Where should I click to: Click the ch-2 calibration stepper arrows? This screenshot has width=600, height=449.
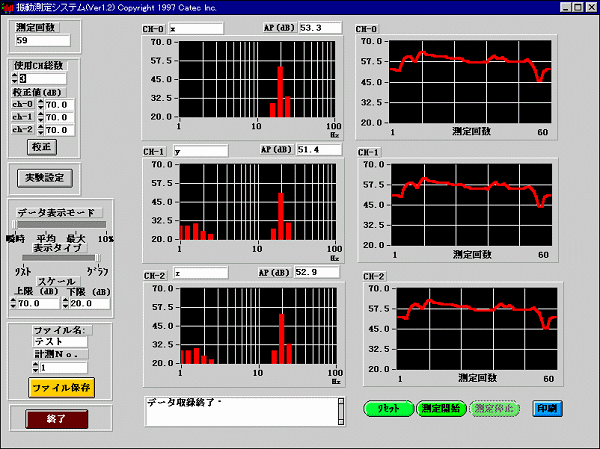coord(41,130)
